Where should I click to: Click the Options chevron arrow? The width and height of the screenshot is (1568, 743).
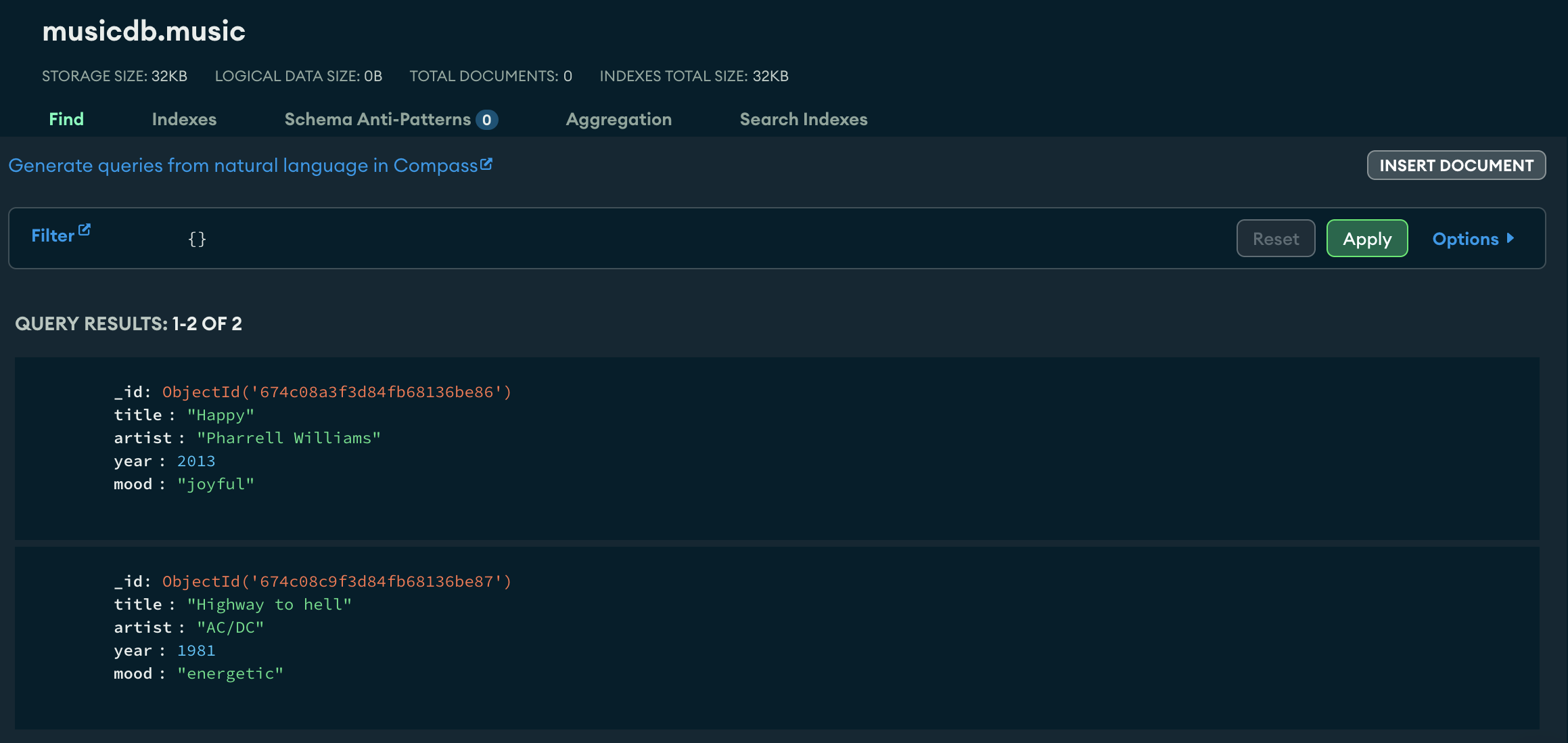1511,238
